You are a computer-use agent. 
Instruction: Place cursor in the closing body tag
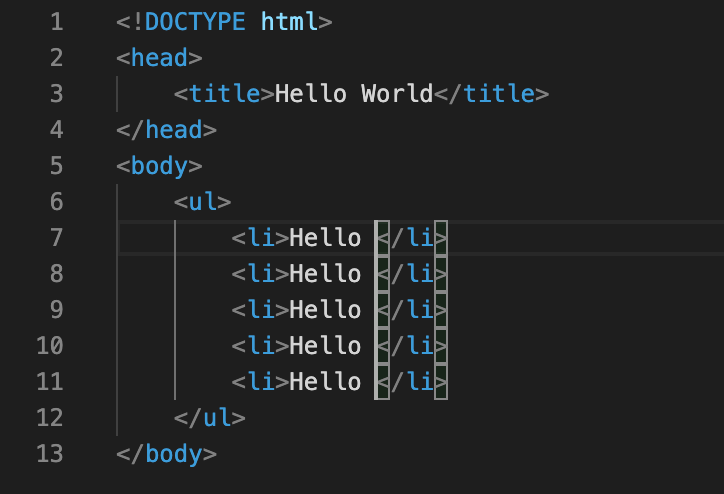166,453
